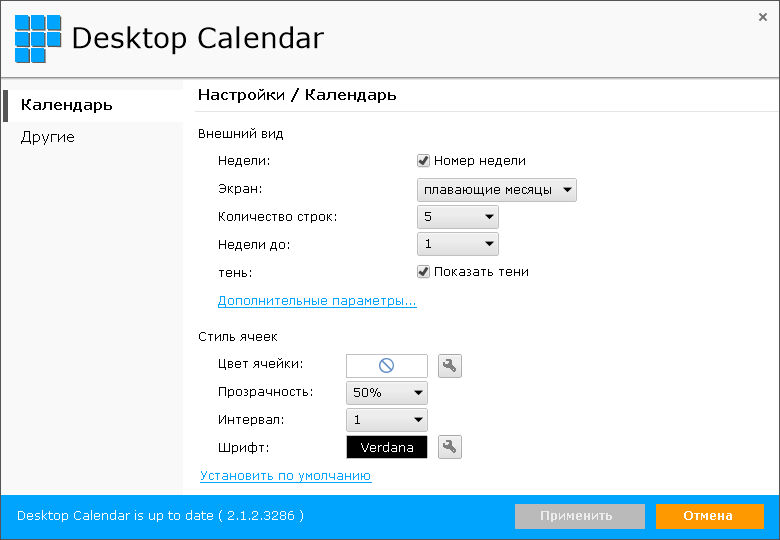Click the Desktop Calendar logo icon
The height and width of the screenshot is (540, 780).
coord(38,39)
